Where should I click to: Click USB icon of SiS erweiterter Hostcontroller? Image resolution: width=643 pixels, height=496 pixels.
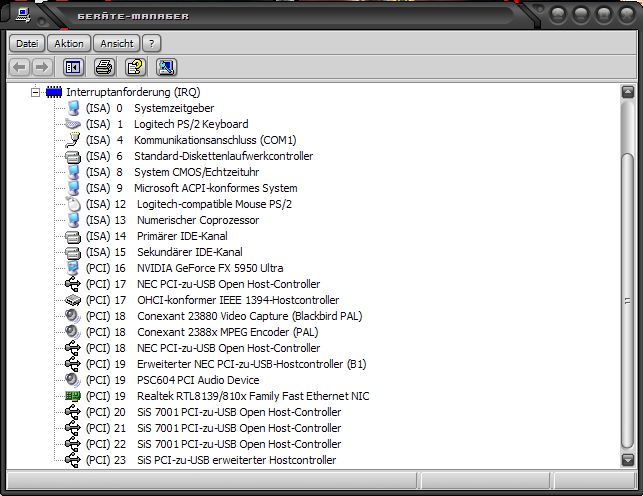click(x=73, y=460)
